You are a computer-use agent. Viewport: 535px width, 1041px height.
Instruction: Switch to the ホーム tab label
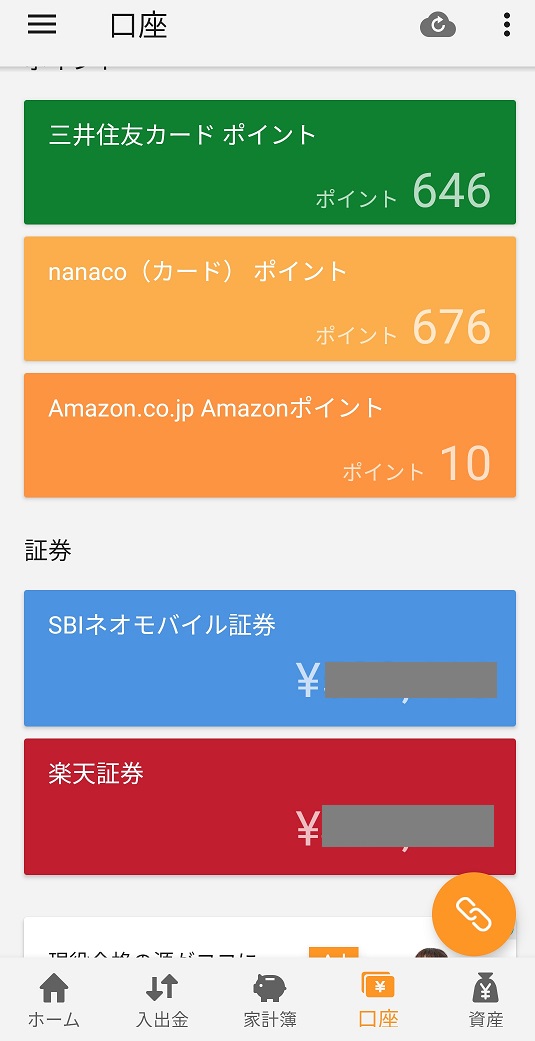pyautogui.click(x=54, y=1020)
